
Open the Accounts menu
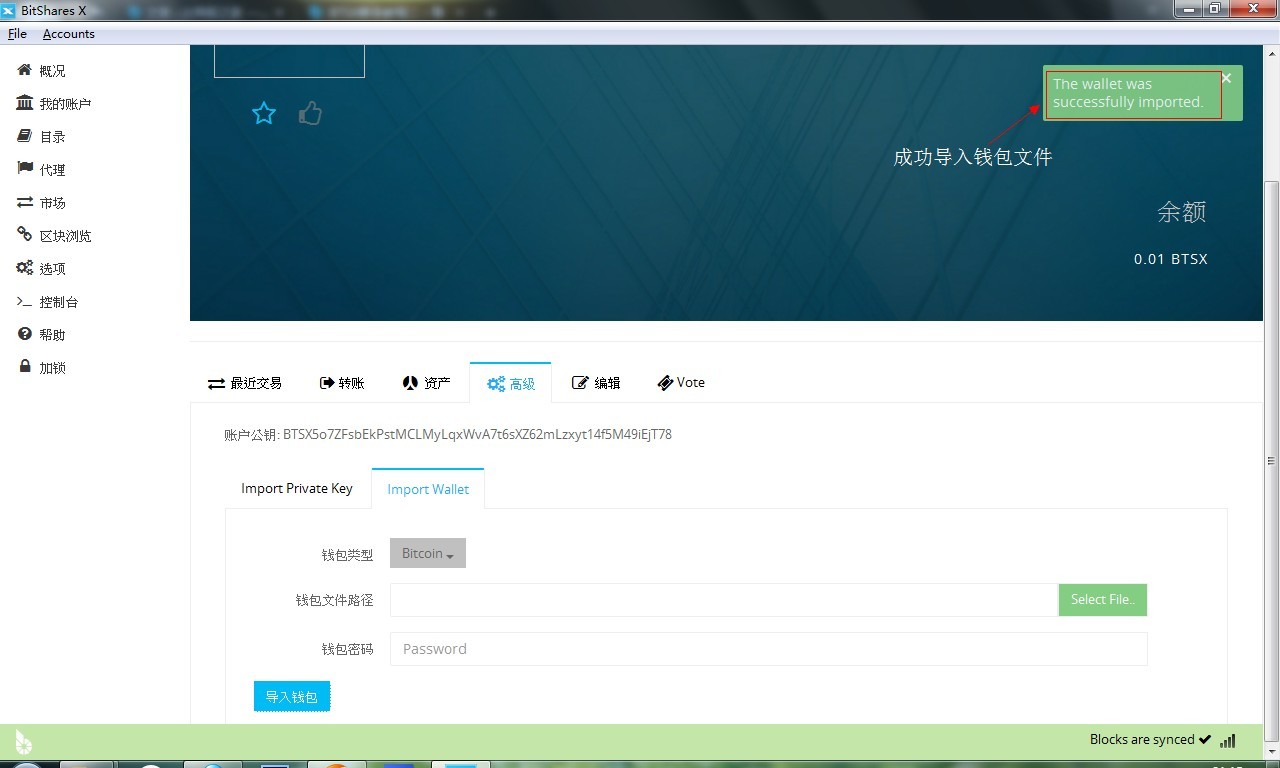coord(69,34)
